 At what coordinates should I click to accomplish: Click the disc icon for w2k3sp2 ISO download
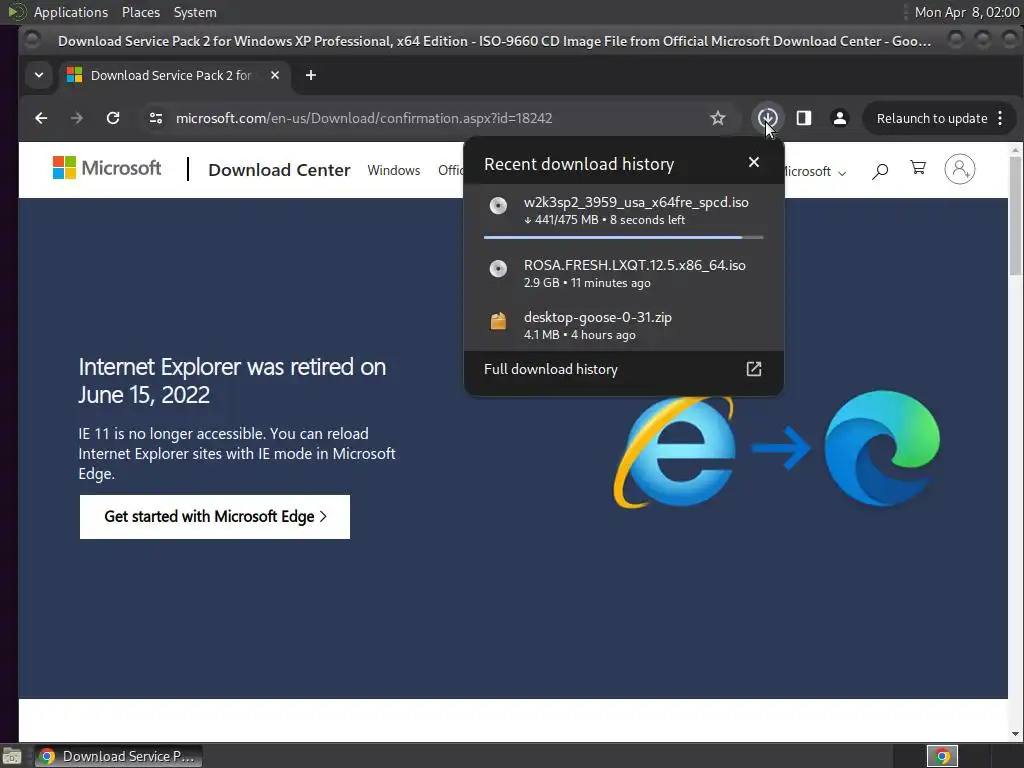tap(498, 206)
